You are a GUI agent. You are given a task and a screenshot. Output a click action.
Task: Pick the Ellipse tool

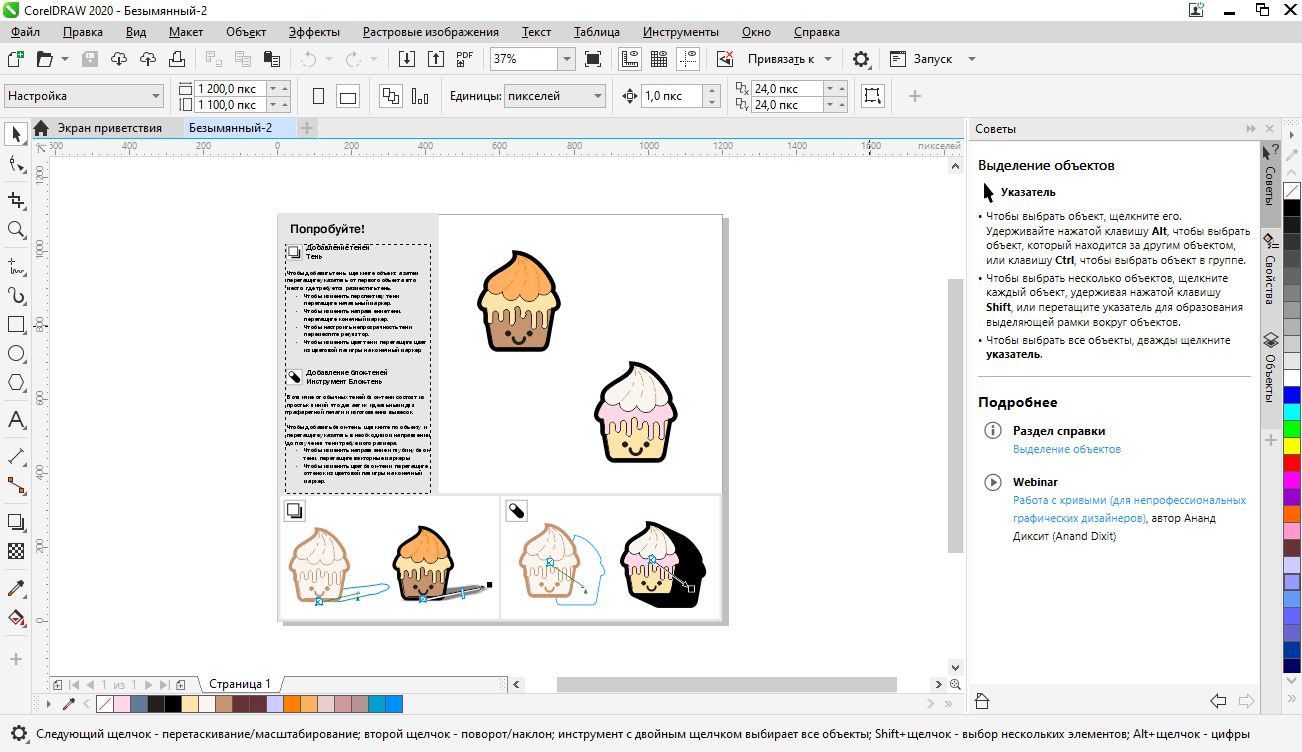click(16, 354)
